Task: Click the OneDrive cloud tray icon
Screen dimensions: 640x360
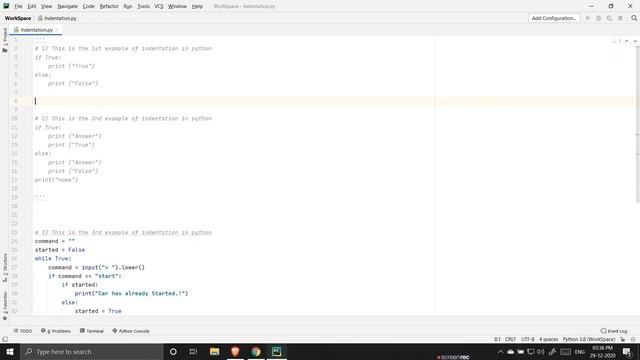Action: pyautogui.click(x=510, y=351)
